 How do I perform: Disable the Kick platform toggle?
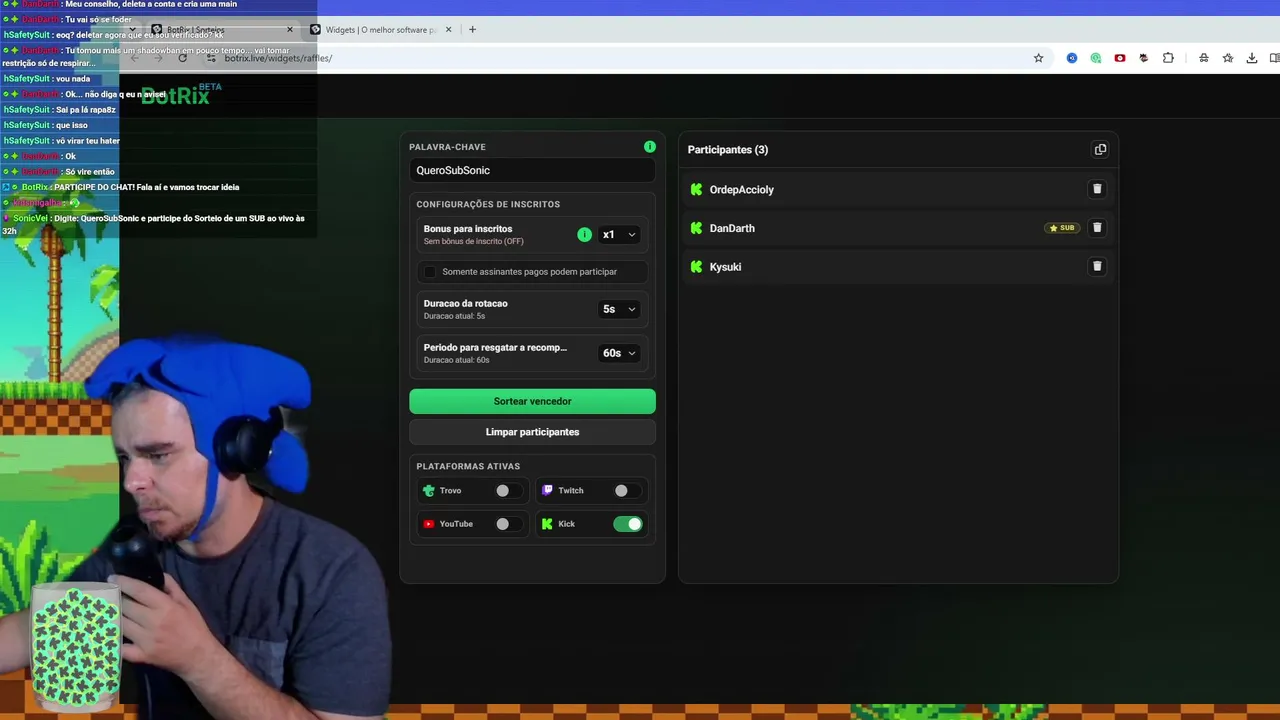[628, 524]
